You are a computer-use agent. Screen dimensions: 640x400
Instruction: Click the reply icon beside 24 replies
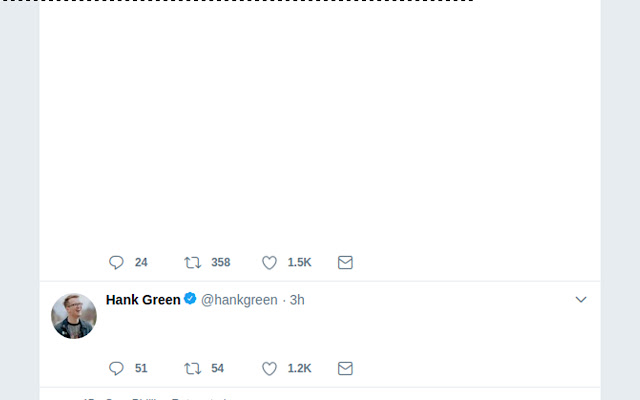(116, 262)
